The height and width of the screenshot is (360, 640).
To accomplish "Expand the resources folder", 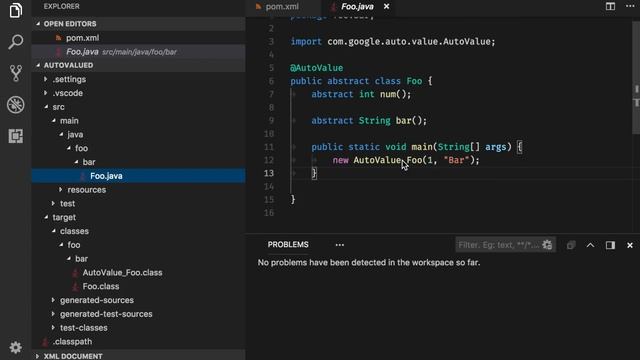I will 139,190.
